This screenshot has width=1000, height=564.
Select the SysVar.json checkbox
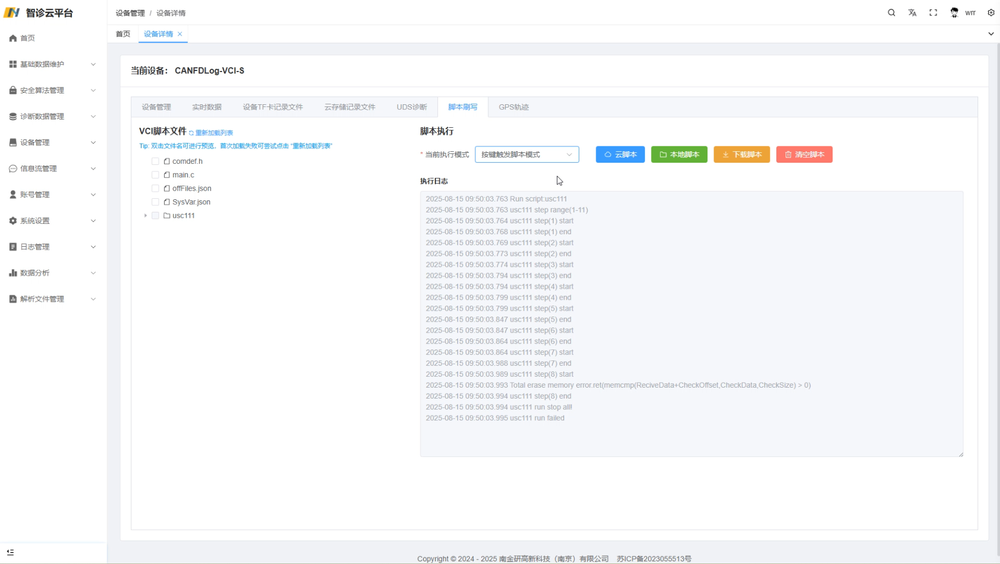click(x=156, y=202)
